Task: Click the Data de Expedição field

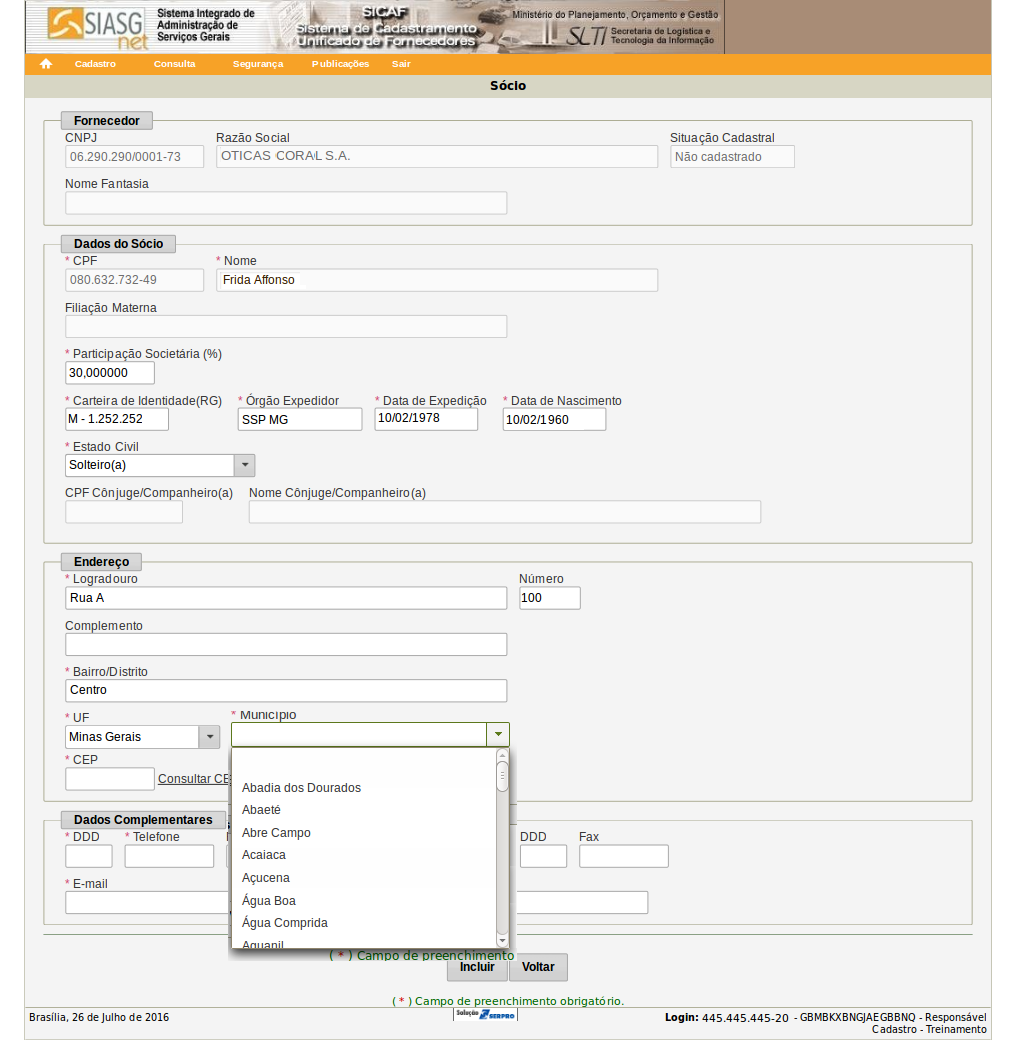Action: (426, 419)
